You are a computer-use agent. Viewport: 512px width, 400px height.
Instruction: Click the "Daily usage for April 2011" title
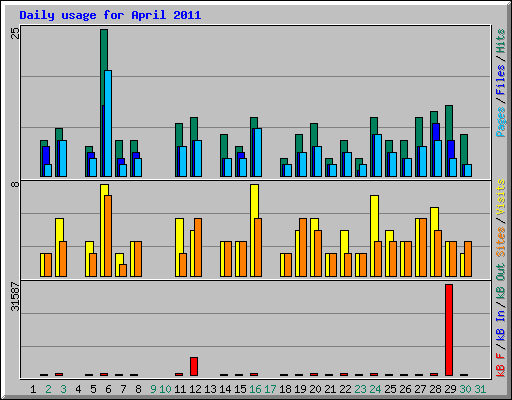tap(110, 16)
